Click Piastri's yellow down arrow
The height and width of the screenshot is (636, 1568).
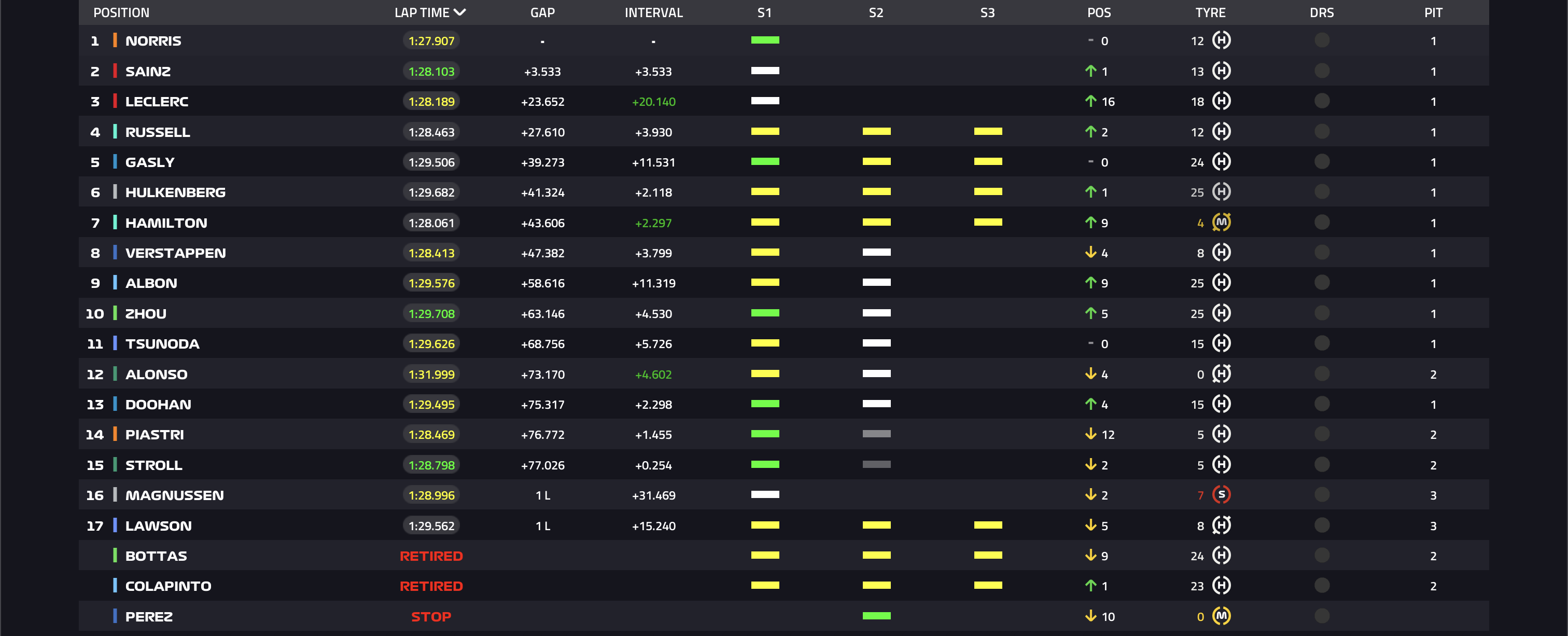point(1090,434)
